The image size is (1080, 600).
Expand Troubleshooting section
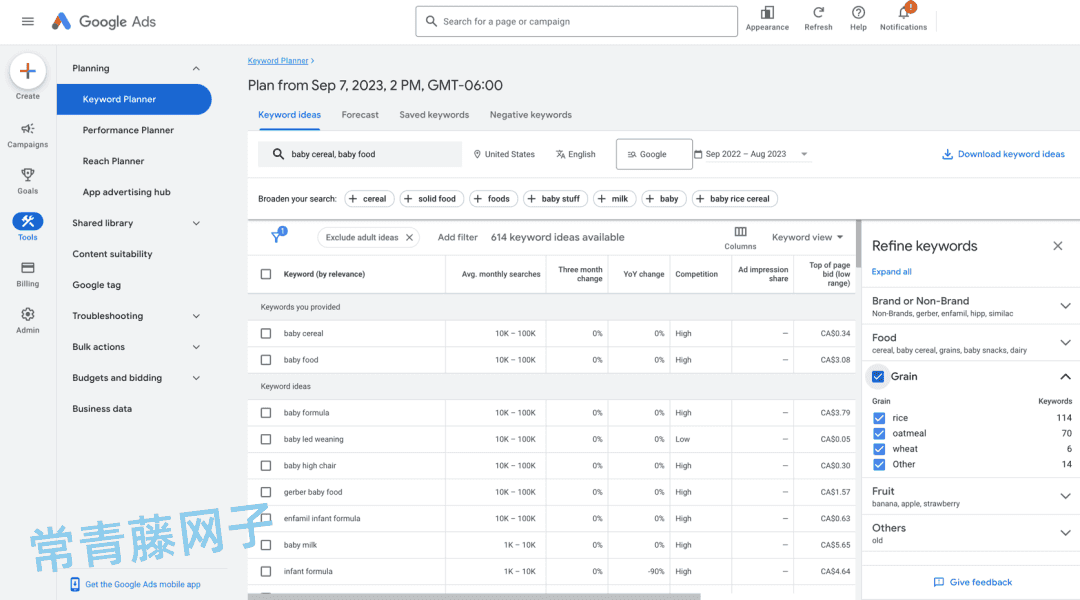(x=196, y=316)
